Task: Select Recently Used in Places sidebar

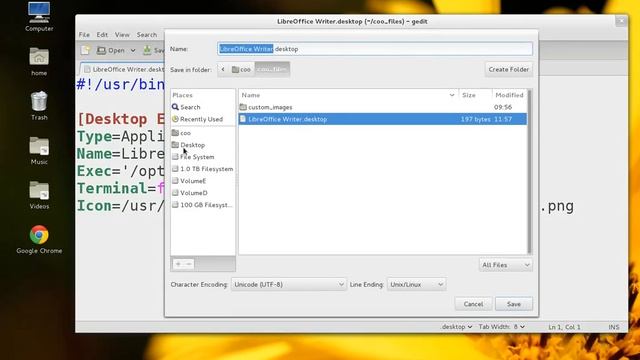Action: tap(203, 119)
